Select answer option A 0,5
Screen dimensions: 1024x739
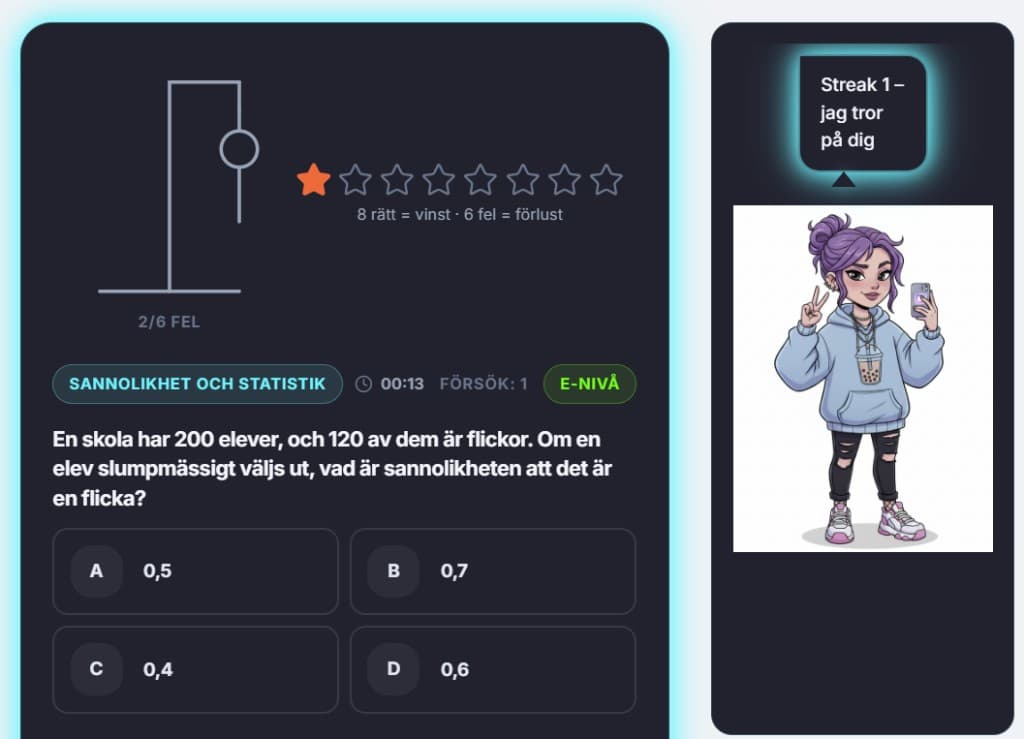click(x=195, y=571)
